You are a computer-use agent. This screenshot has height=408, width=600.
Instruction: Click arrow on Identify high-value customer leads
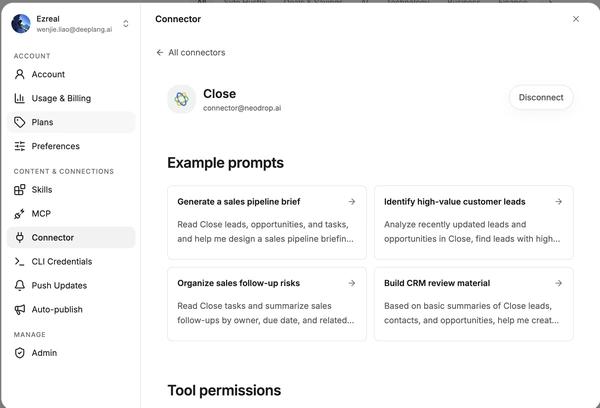coord(559,202)
